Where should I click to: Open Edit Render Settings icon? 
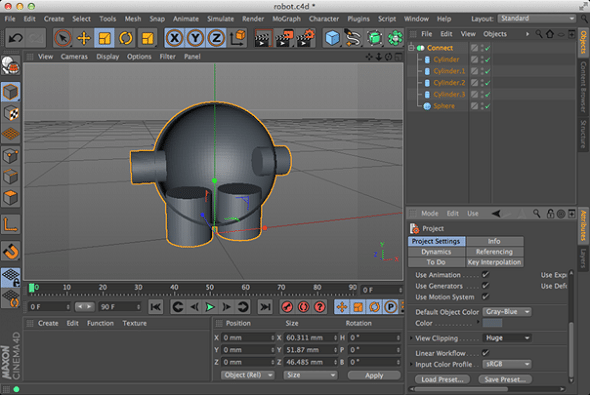[x=305, y=38]
